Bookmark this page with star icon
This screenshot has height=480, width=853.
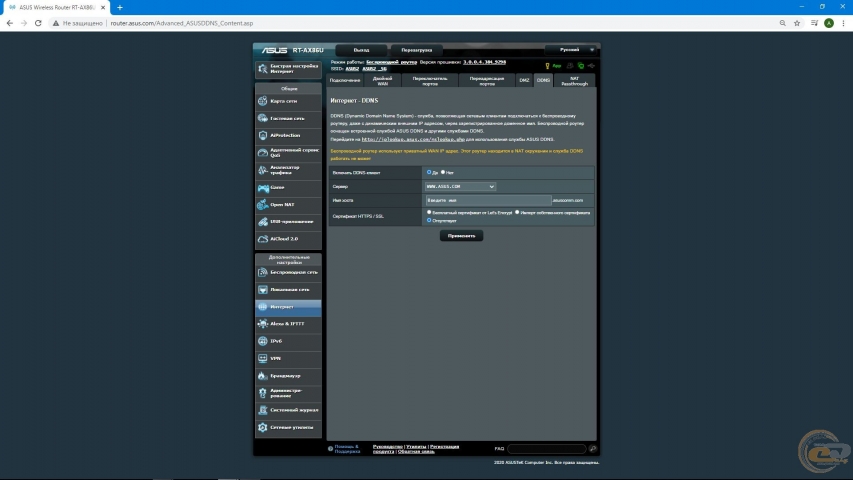[797, 23]
